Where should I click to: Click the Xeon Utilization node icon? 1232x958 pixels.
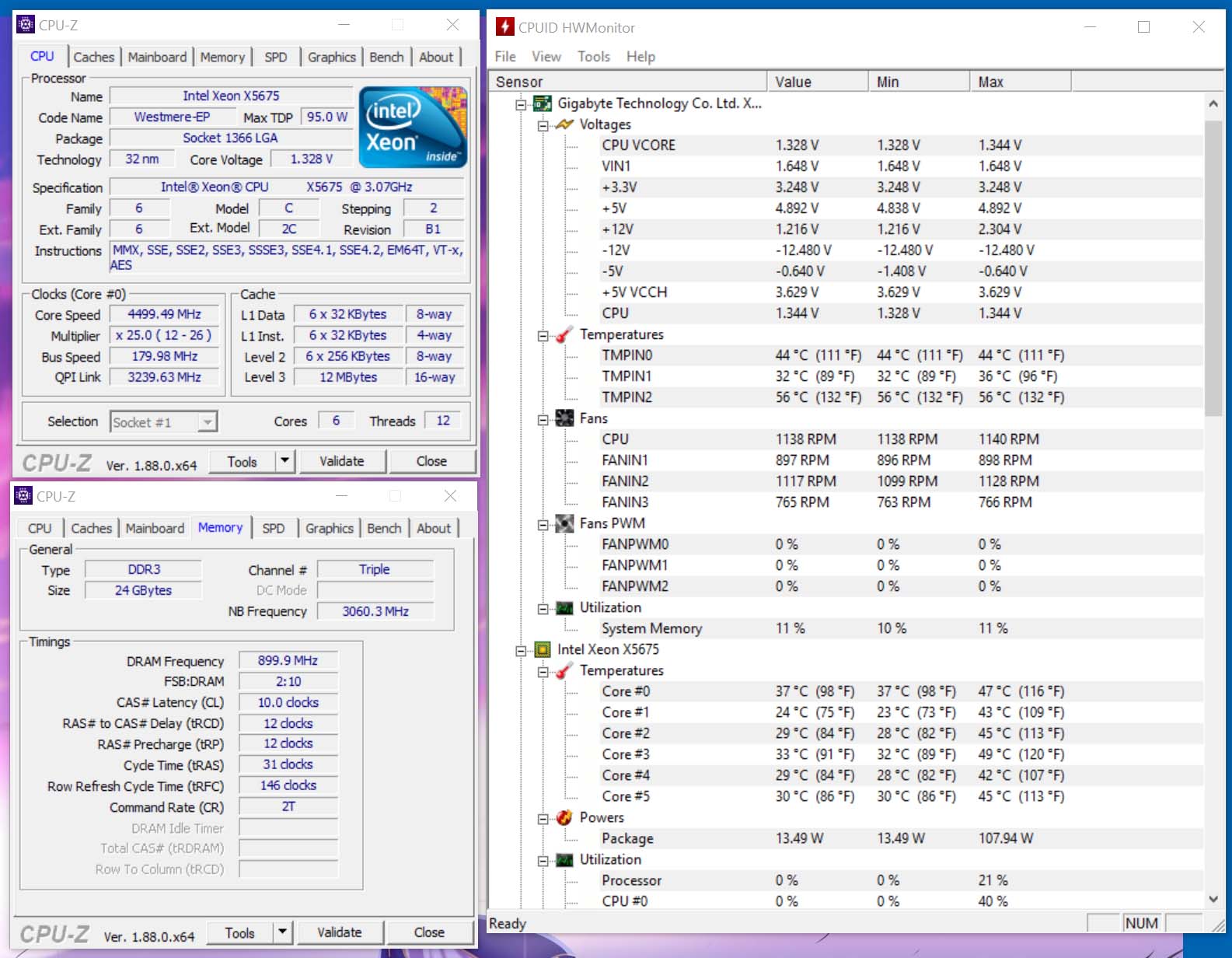click(564, 859)
